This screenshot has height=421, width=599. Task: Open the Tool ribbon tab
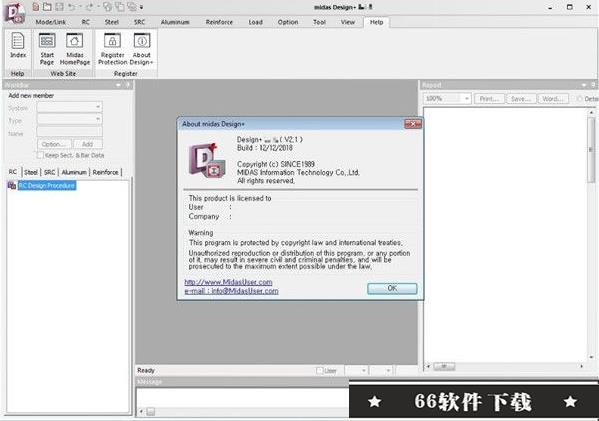pyautogui.click(x=319, y=22)
